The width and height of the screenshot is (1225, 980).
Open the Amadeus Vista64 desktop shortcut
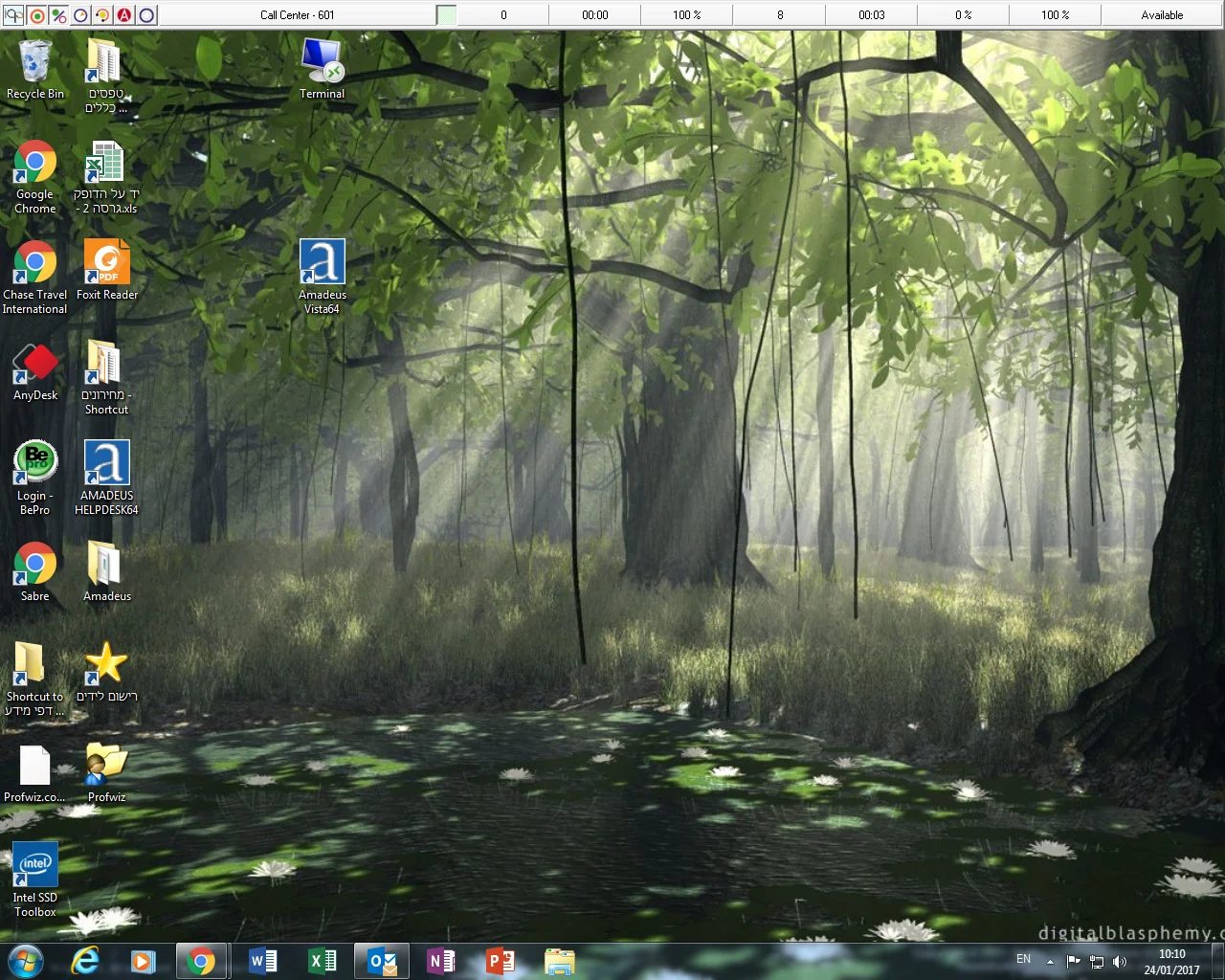tap(323, 263)
